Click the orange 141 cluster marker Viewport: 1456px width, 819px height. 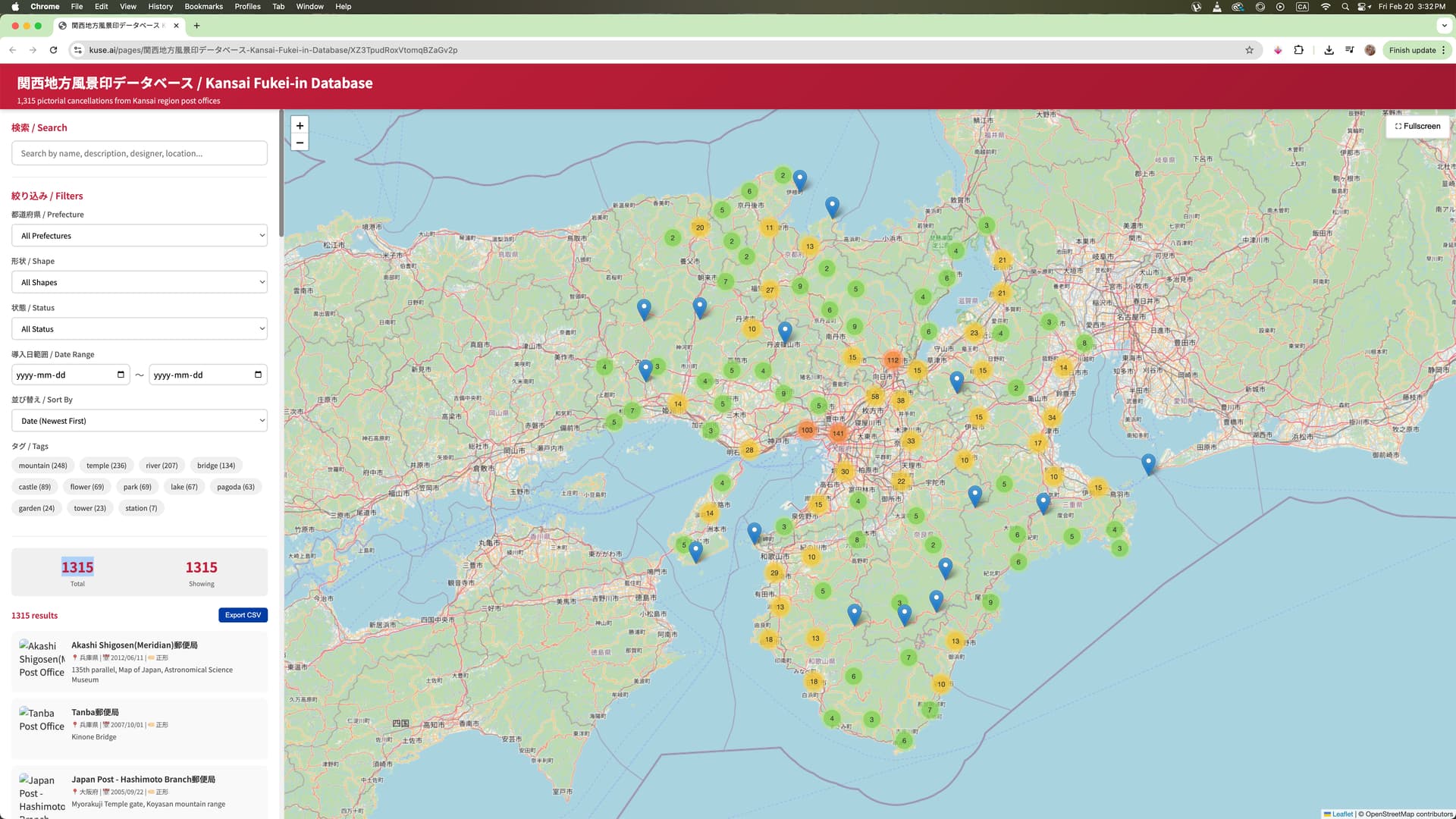pyautogui.click(x=837, y=434)
